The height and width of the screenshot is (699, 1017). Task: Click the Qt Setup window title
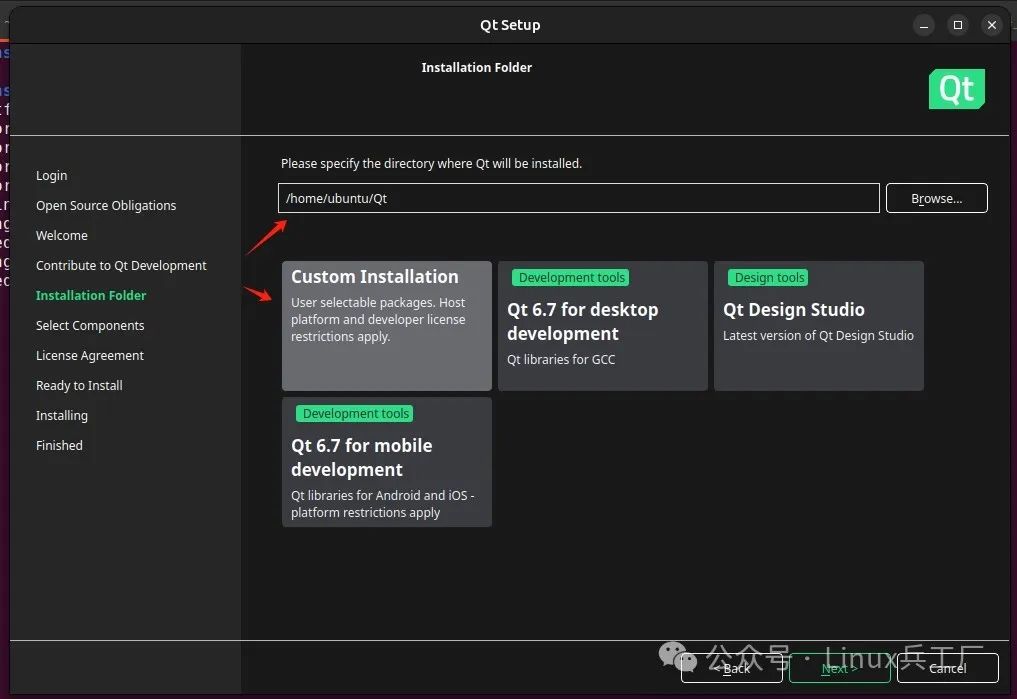coord(510,24)
